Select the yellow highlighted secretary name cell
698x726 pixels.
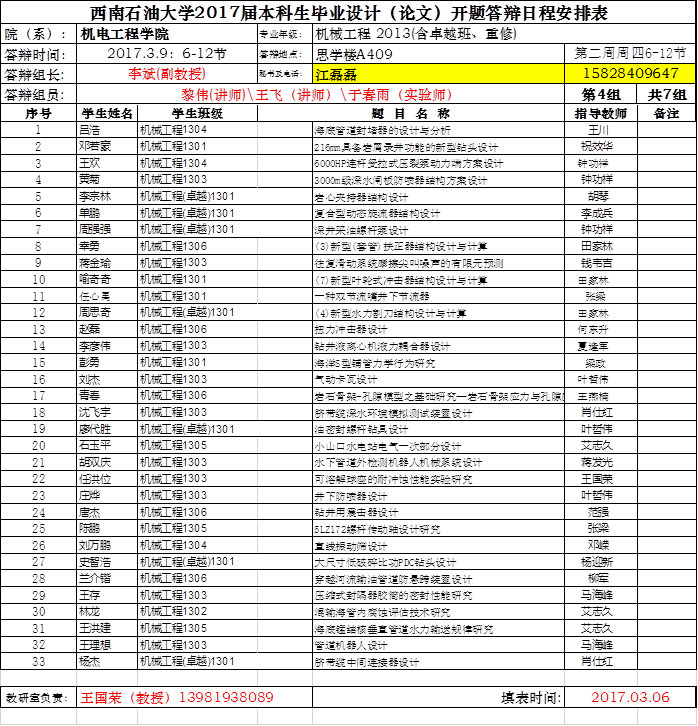438,73
